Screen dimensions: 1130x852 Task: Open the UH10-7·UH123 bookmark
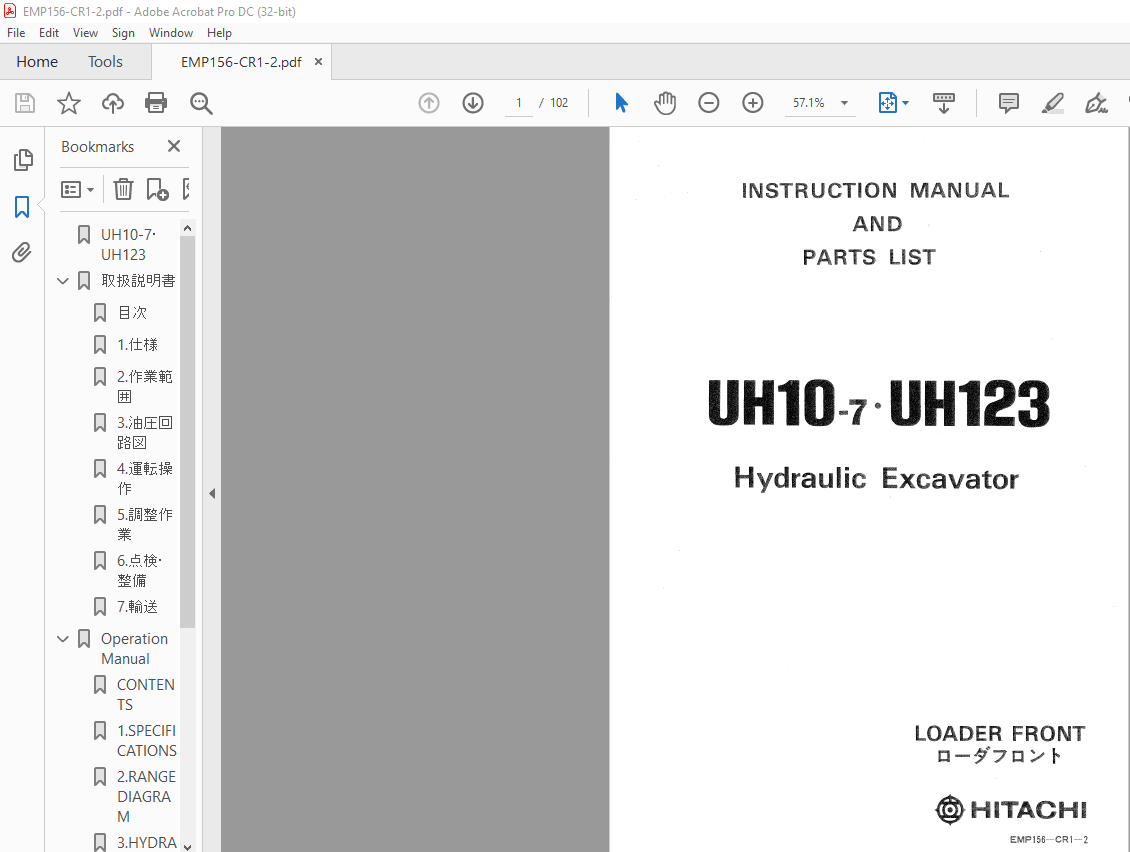coord(128,244)
